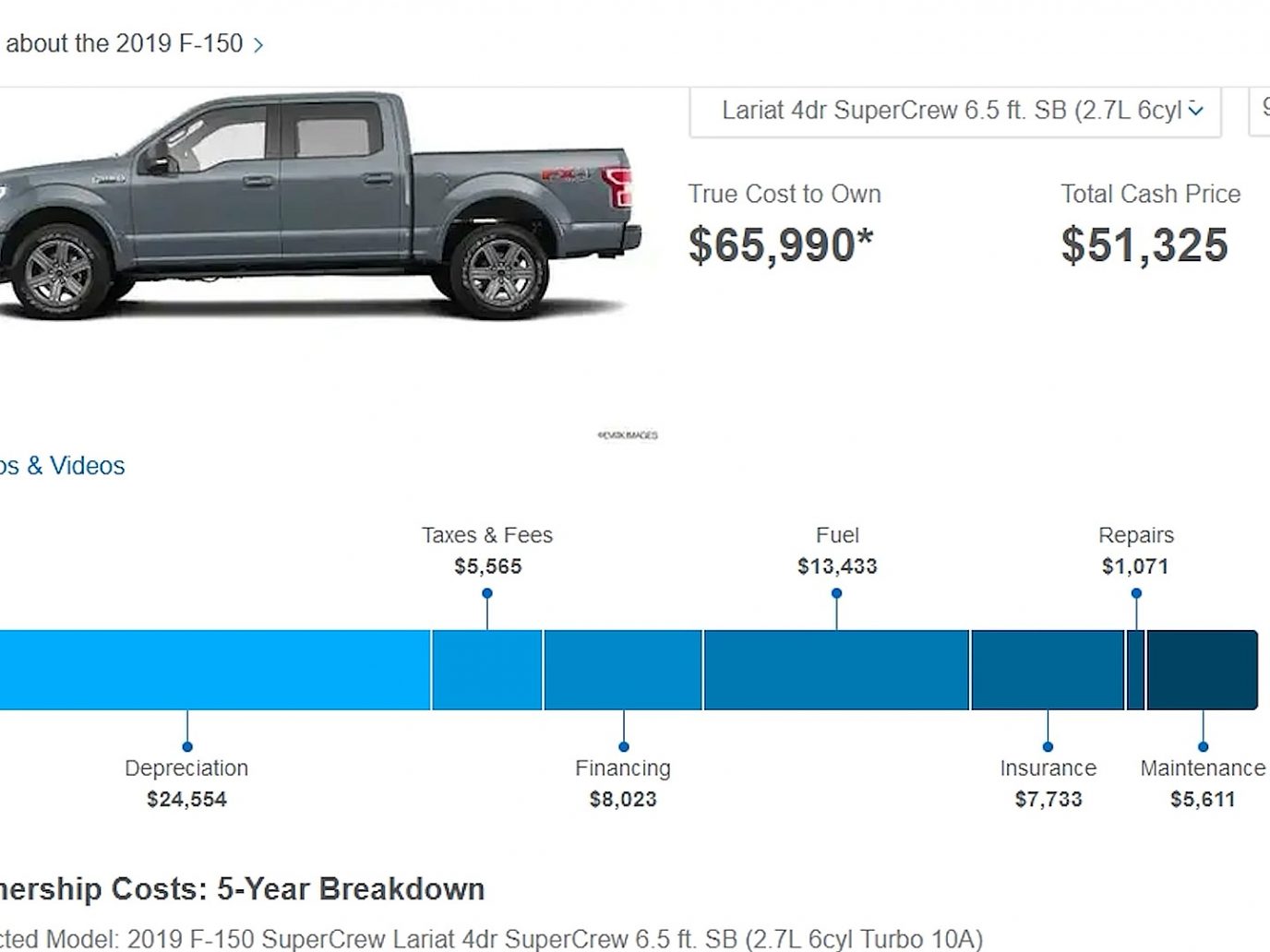Screen dimensions: 1270x952
Task: Select the Depreciation bar segment
Action: (x=215, y=671)
